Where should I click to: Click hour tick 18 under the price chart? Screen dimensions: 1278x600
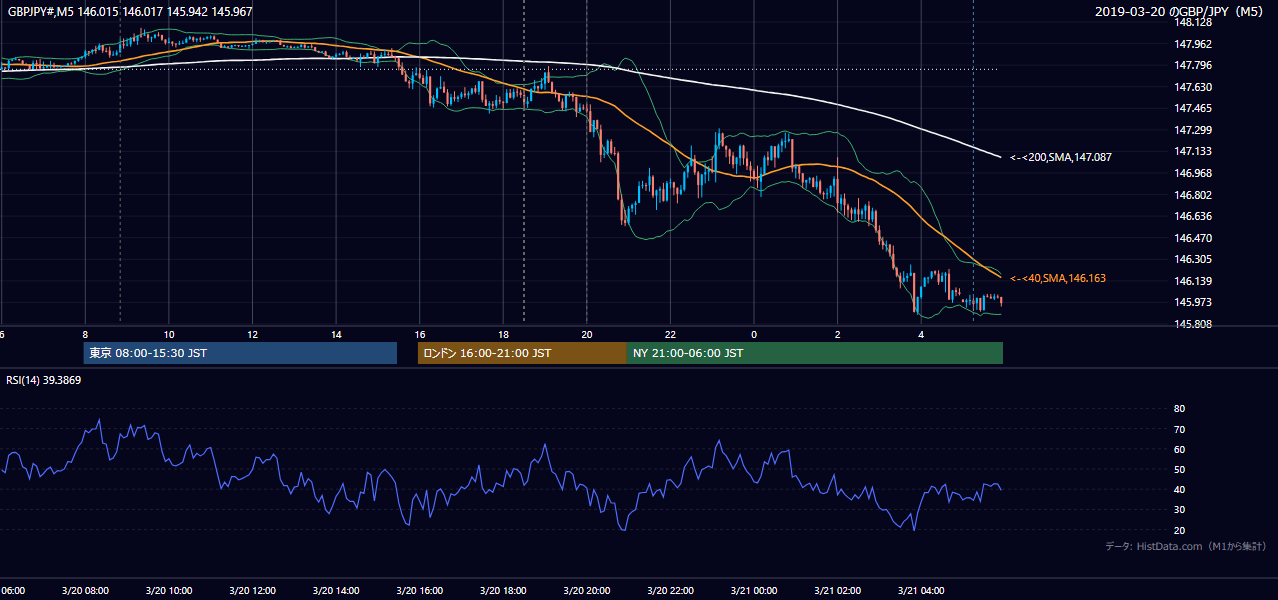[x=503, y=334]
